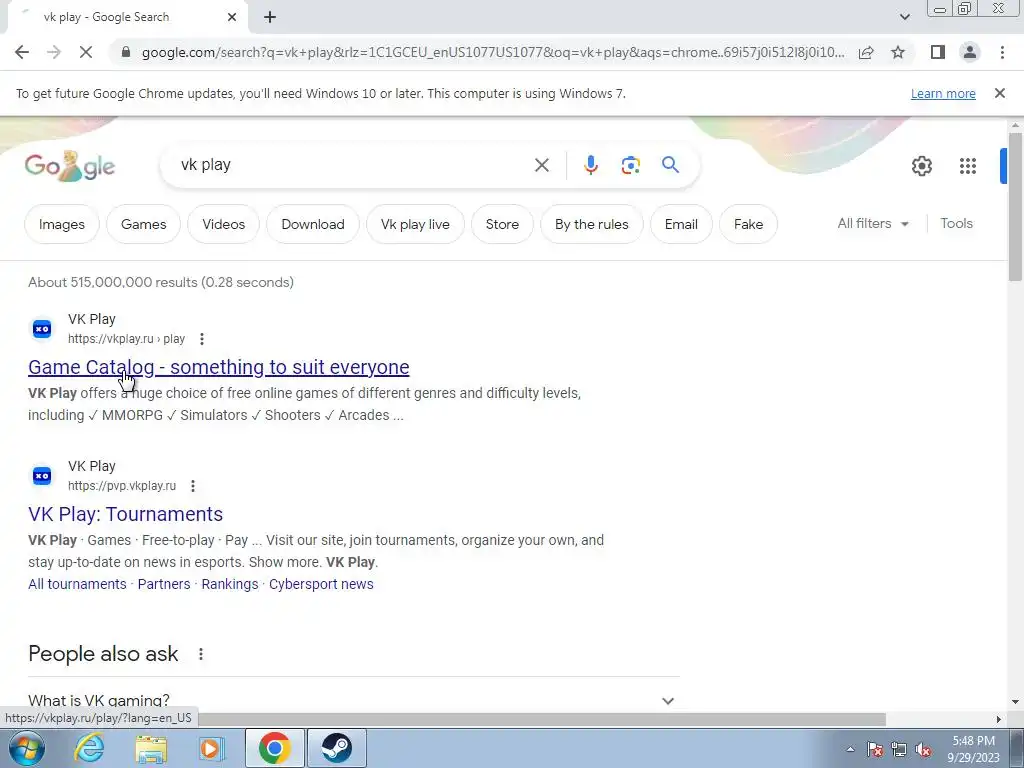Open the Rankings sitelink

[x=230, y=584]
